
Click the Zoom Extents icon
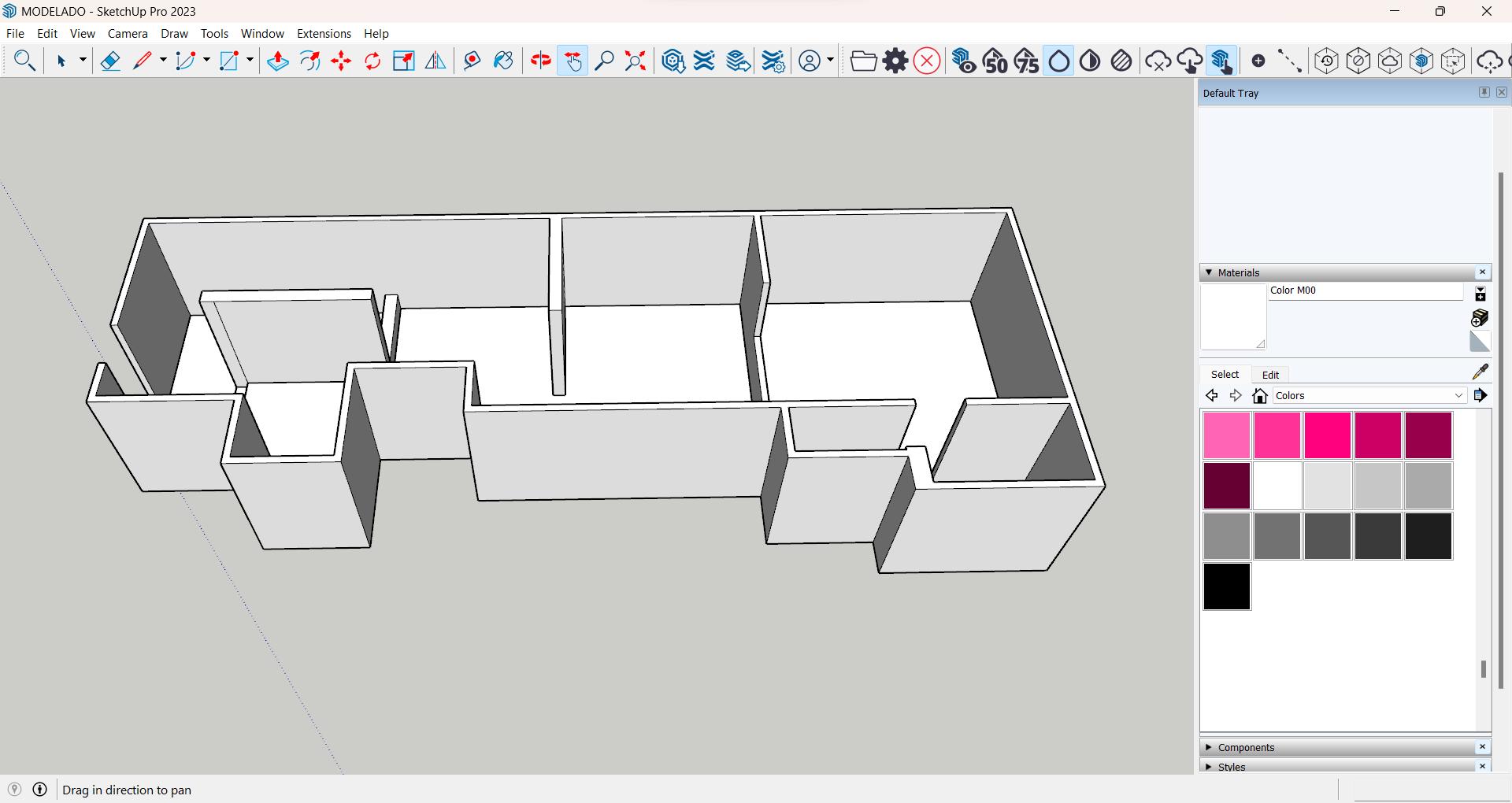(636, 61)
